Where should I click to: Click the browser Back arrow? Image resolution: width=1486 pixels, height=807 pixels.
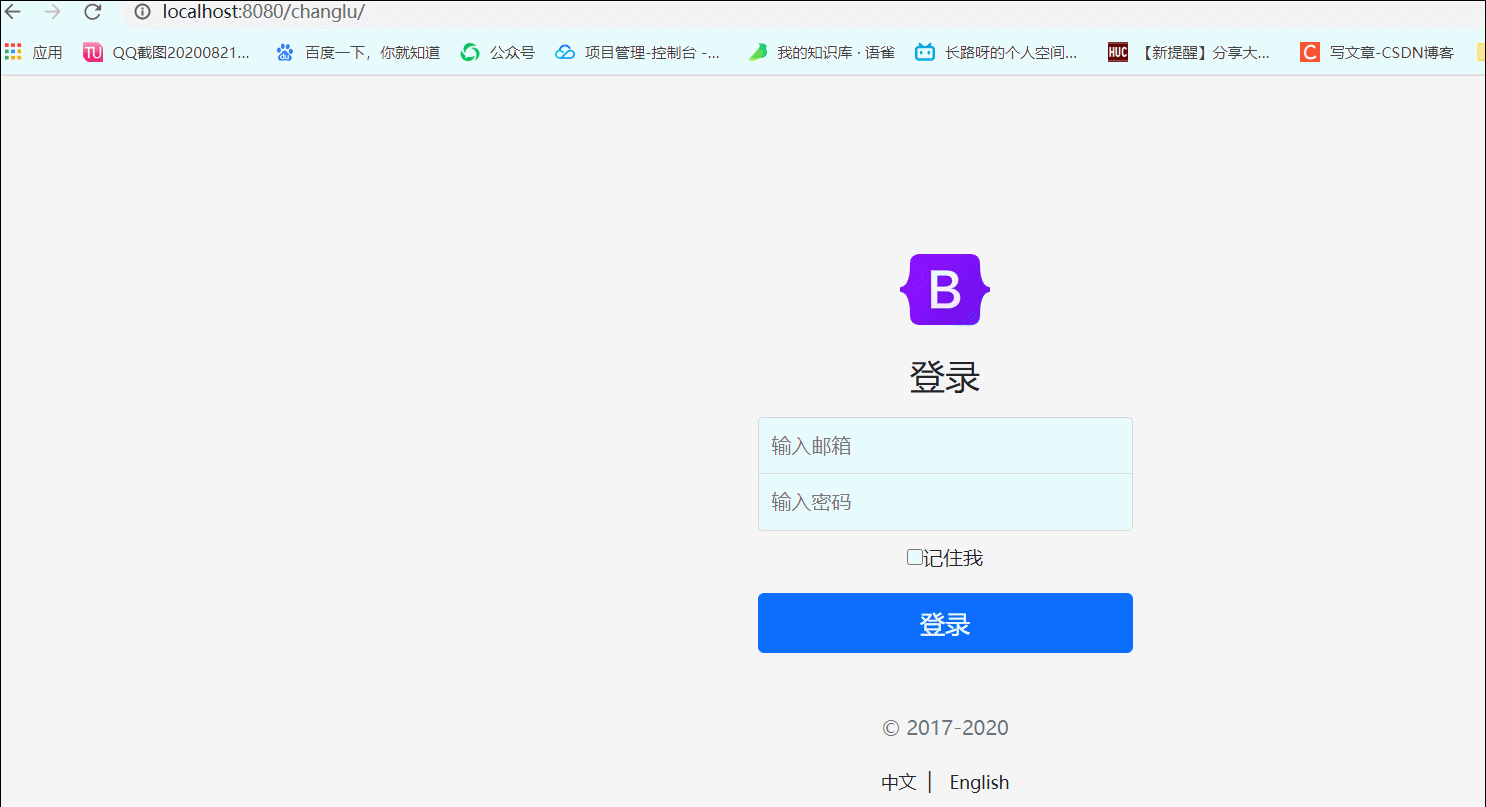coord(13,12)
